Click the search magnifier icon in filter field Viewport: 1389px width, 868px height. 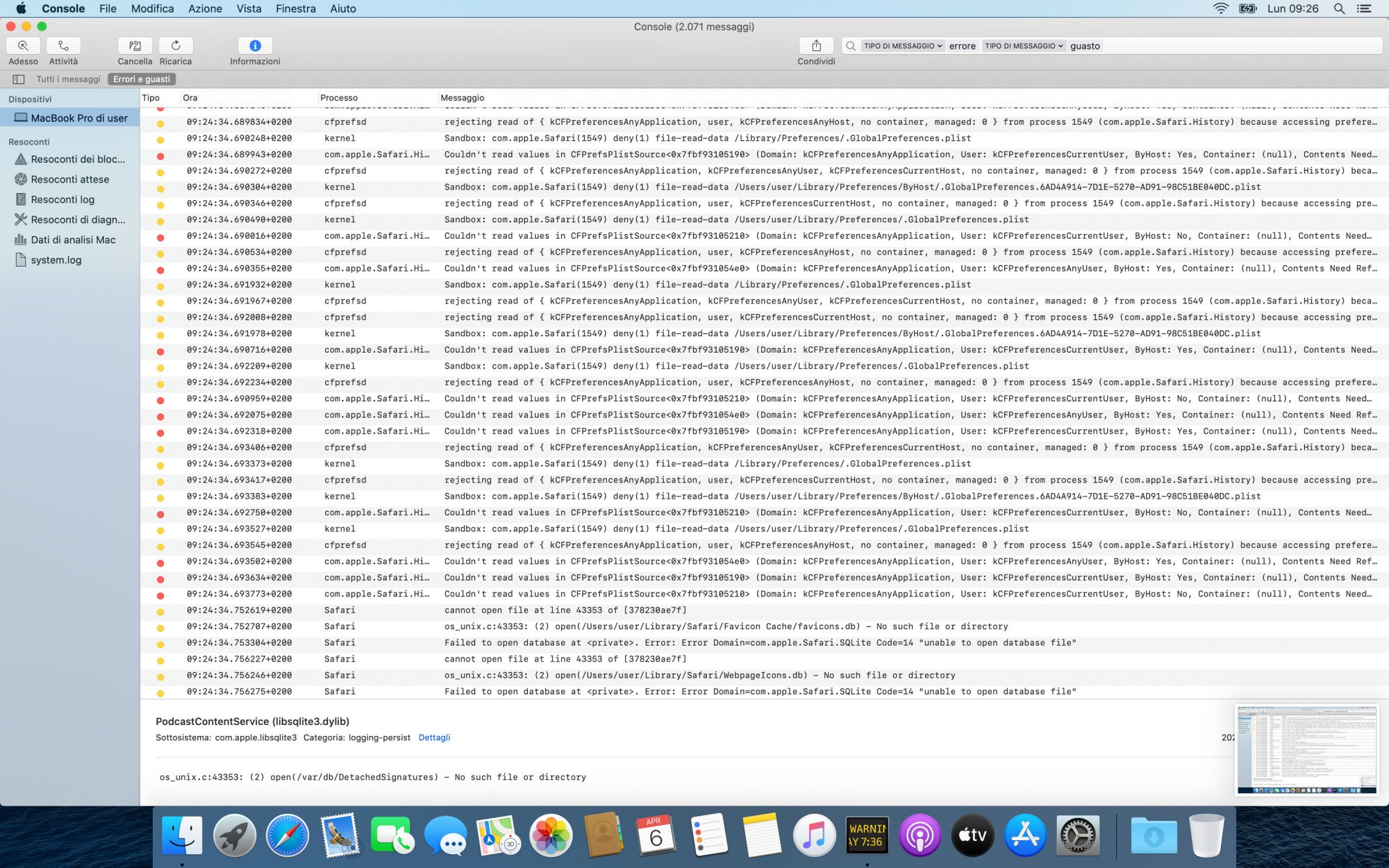(x=851, y=46)
